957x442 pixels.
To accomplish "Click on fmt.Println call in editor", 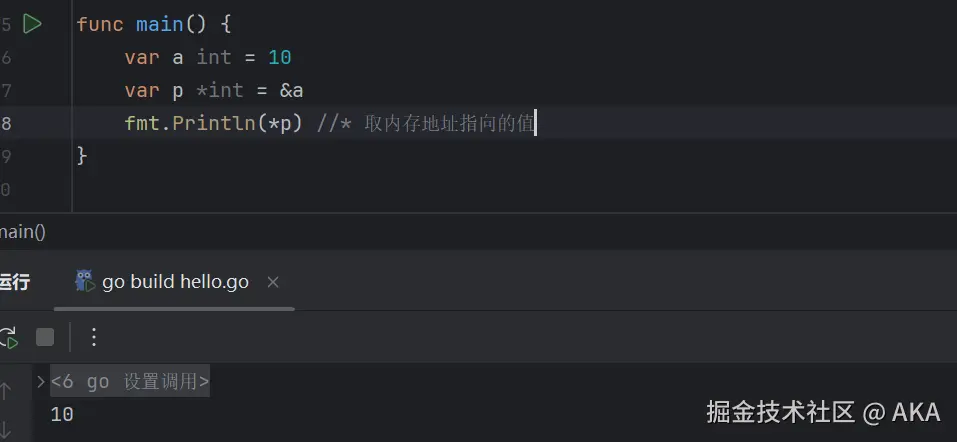I will (x=212, y=123).
